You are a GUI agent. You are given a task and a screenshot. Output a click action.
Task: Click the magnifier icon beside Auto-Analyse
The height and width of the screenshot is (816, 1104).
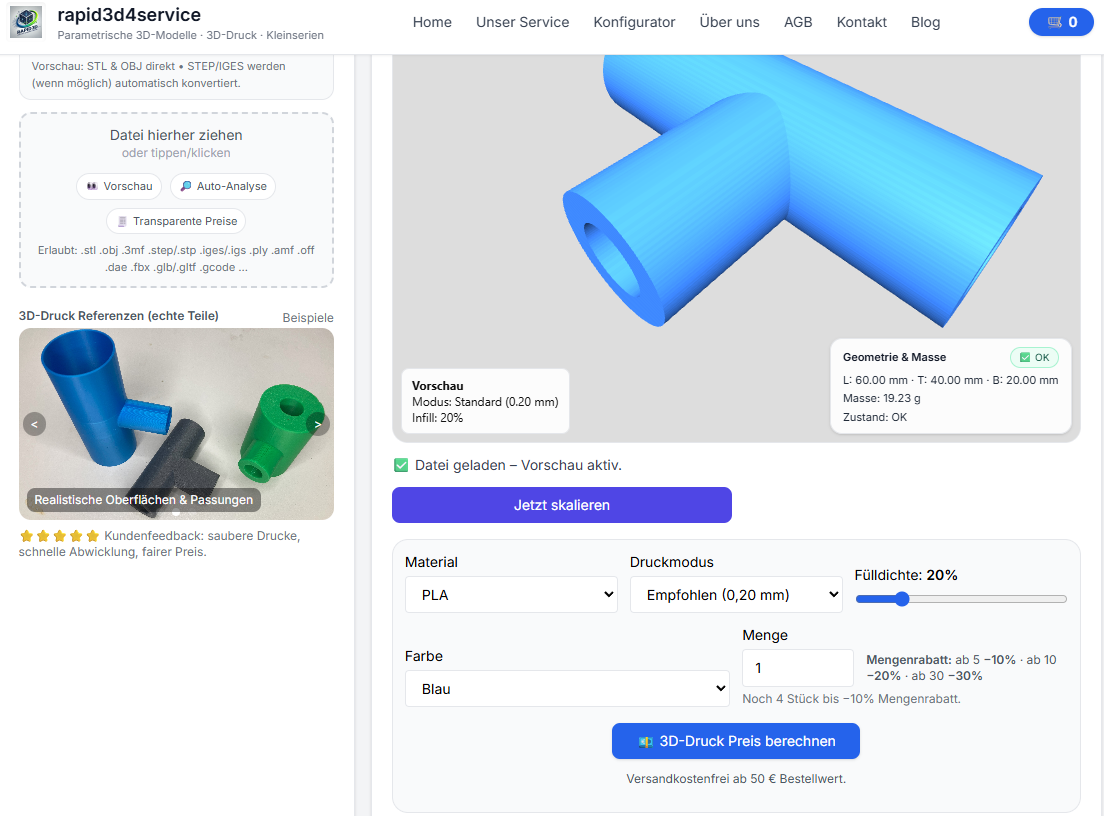(x=185, y=186)
